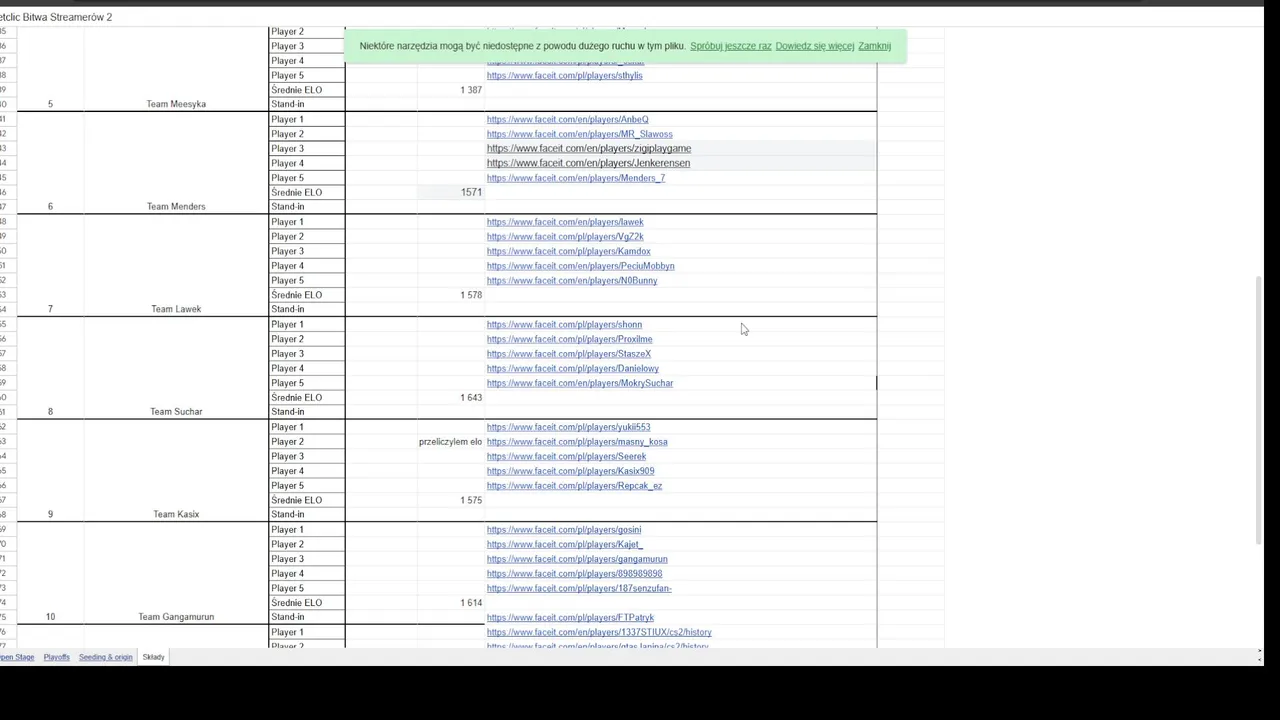
Task: Open the faceit link for Kasix909
Action: [x=570, y=471]
